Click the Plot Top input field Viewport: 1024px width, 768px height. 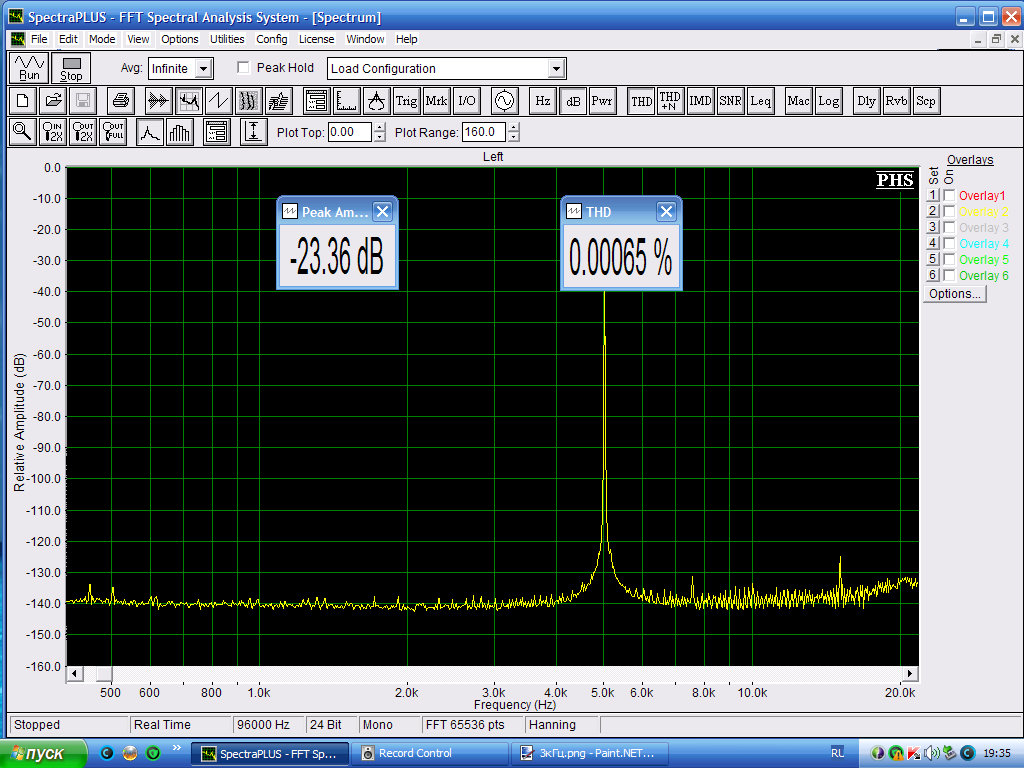click(349, 132)
